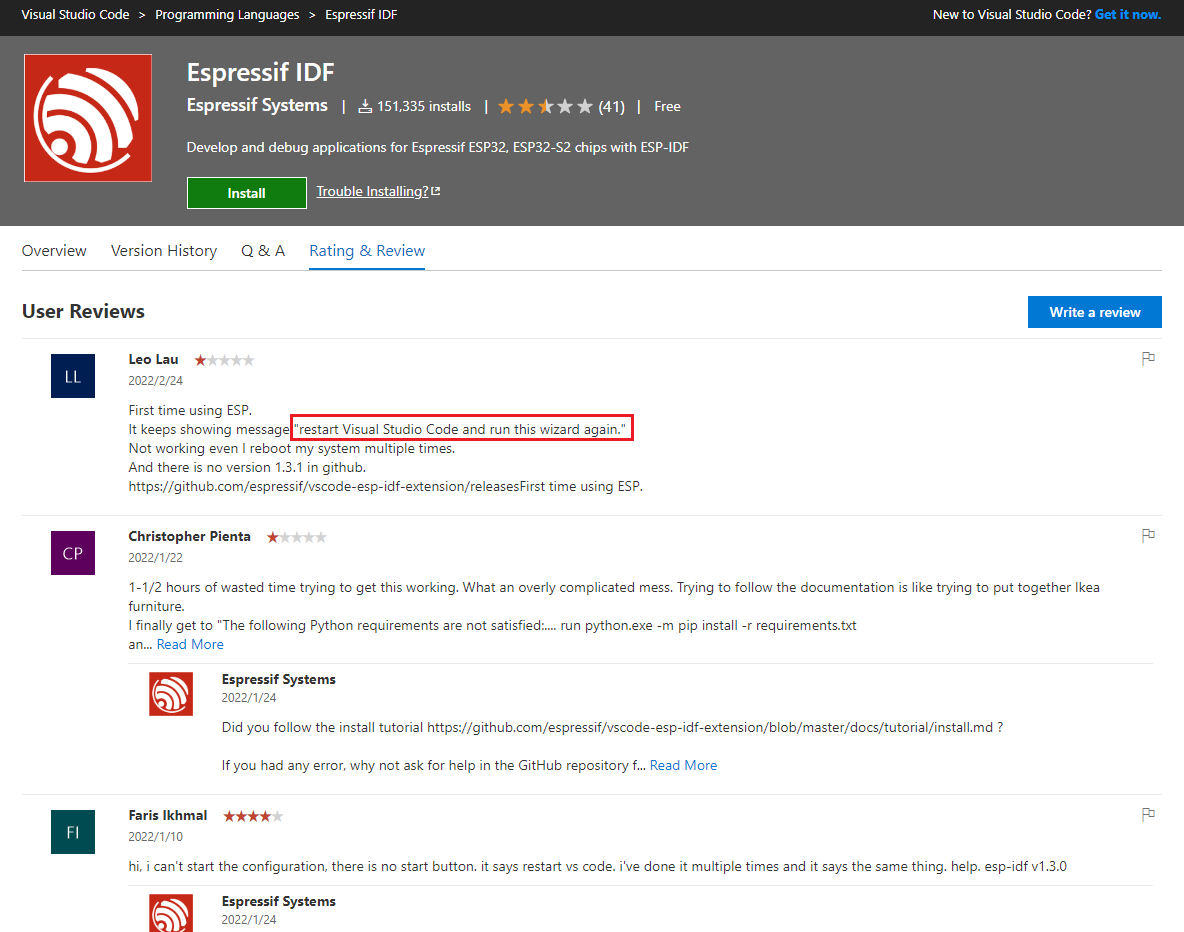Click the install tutorial URL in Espressif reply
The image size is (1184, 932).
710,727
